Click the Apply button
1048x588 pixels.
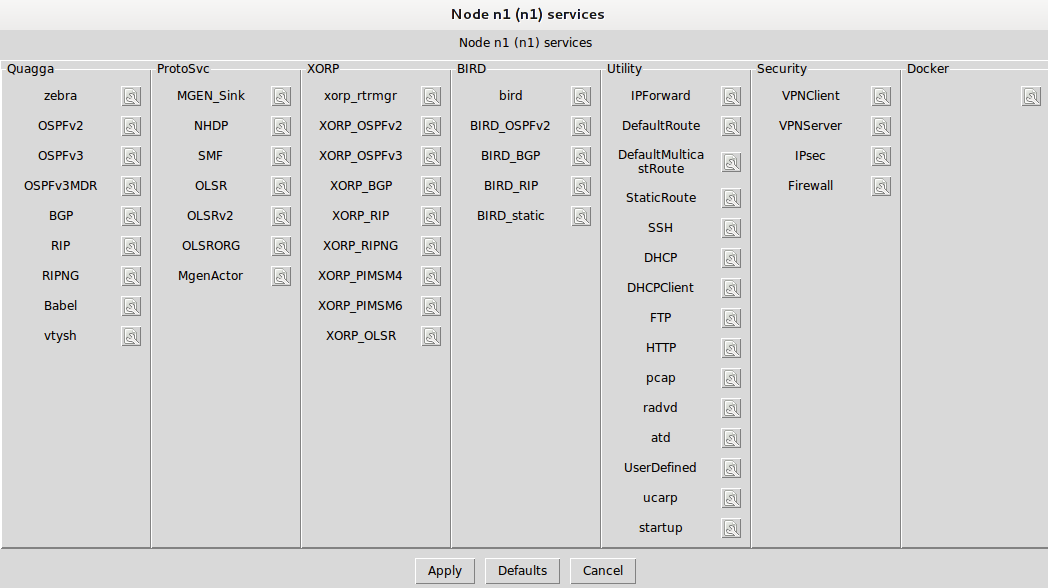coord(445,571)
